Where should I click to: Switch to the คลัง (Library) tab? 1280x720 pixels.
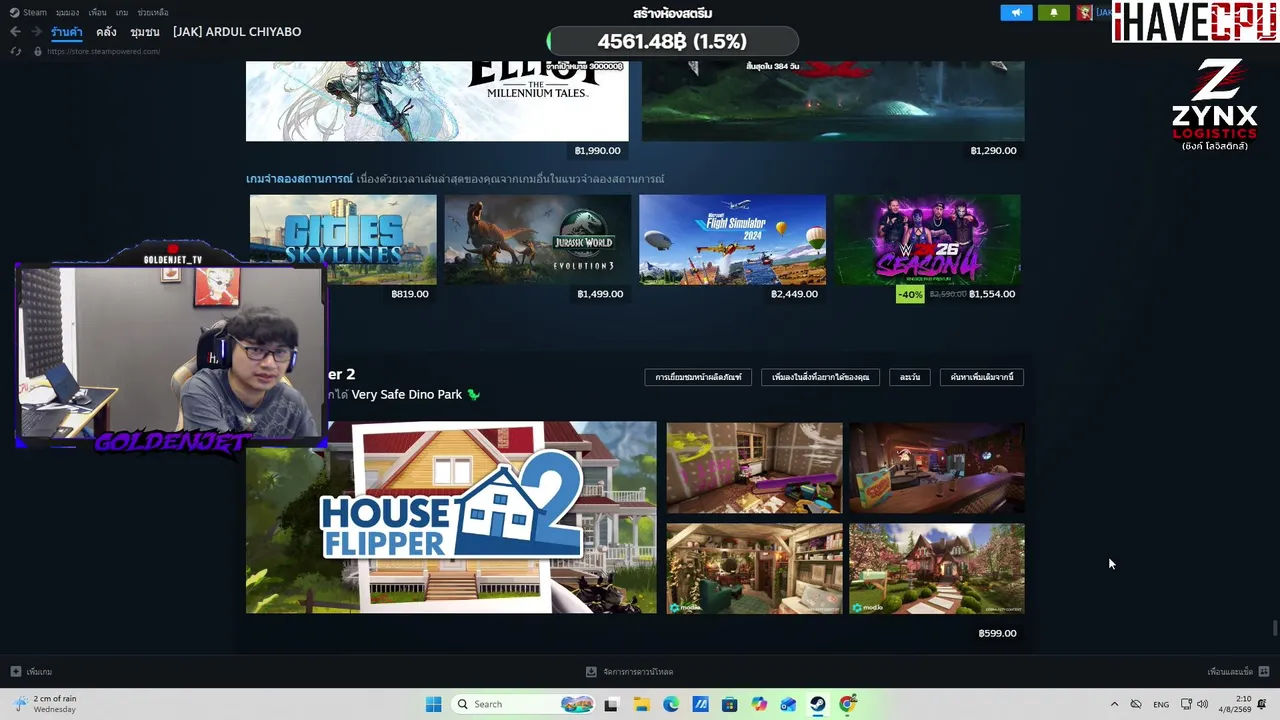(x=107, y=32)
